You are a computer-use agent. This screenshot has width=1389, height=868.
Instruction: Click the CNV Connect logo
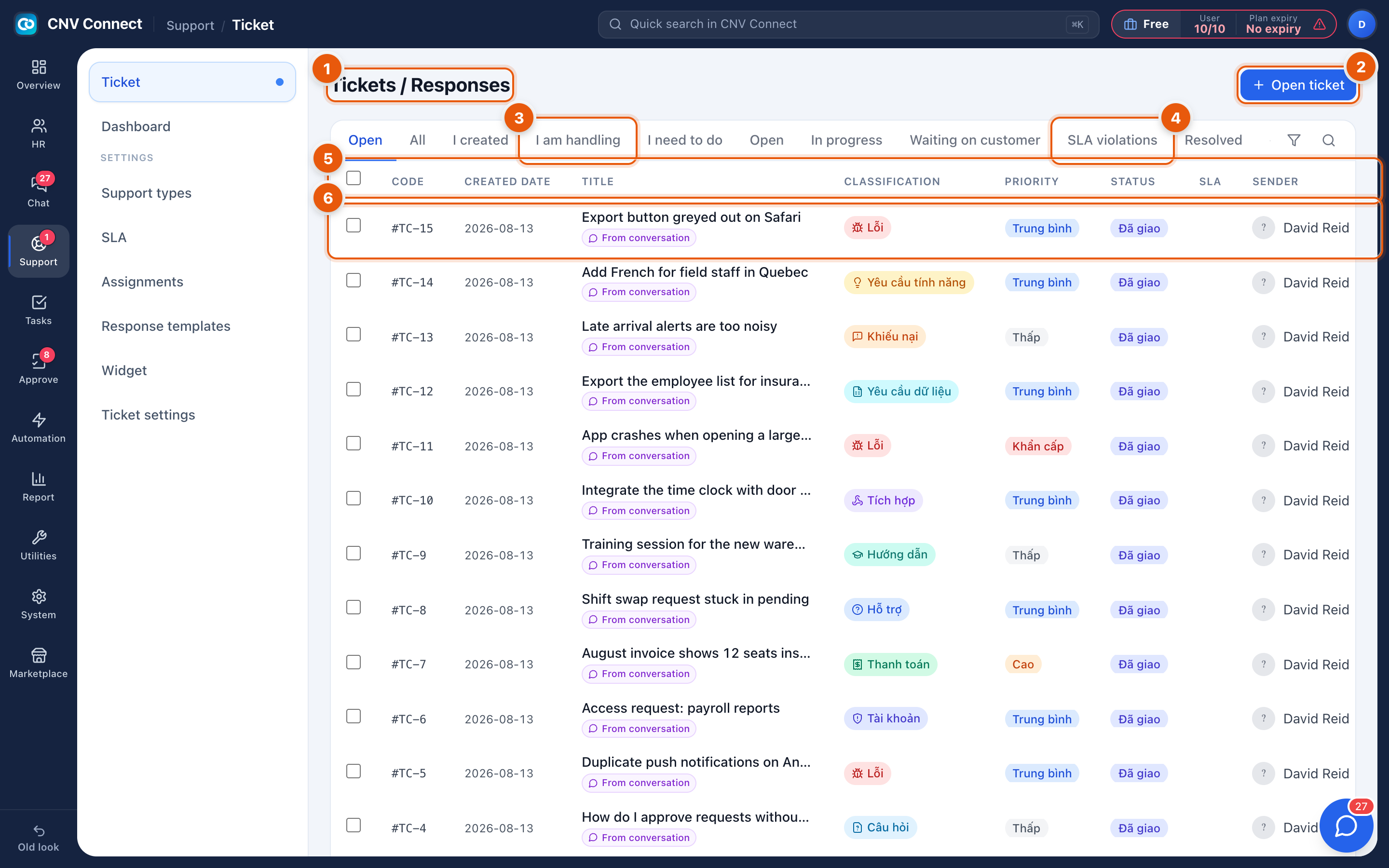(x=26, y=24)
